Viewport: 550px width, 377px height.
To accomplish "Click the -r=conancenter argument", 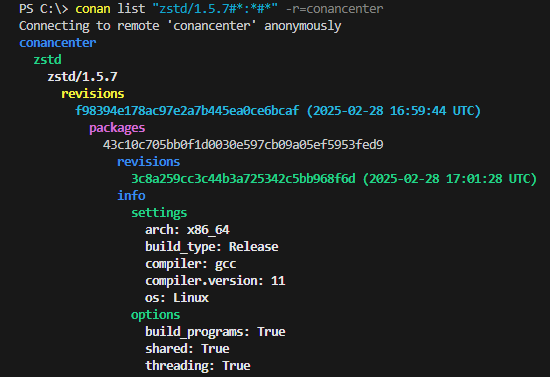I will click(335, 8).
